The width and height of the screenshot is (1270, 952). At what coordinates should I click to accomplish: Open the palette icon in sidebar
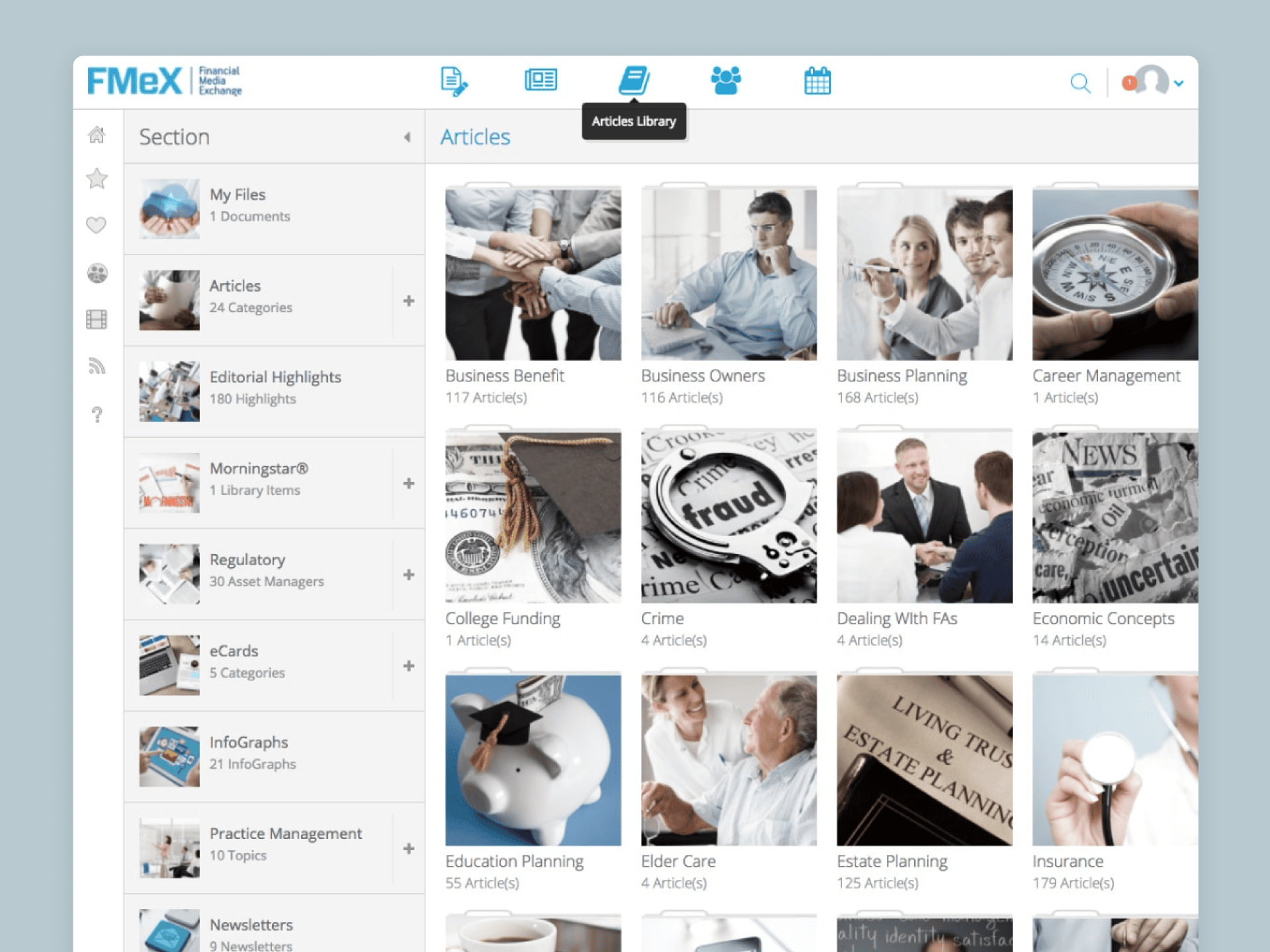tap(97, 273)
